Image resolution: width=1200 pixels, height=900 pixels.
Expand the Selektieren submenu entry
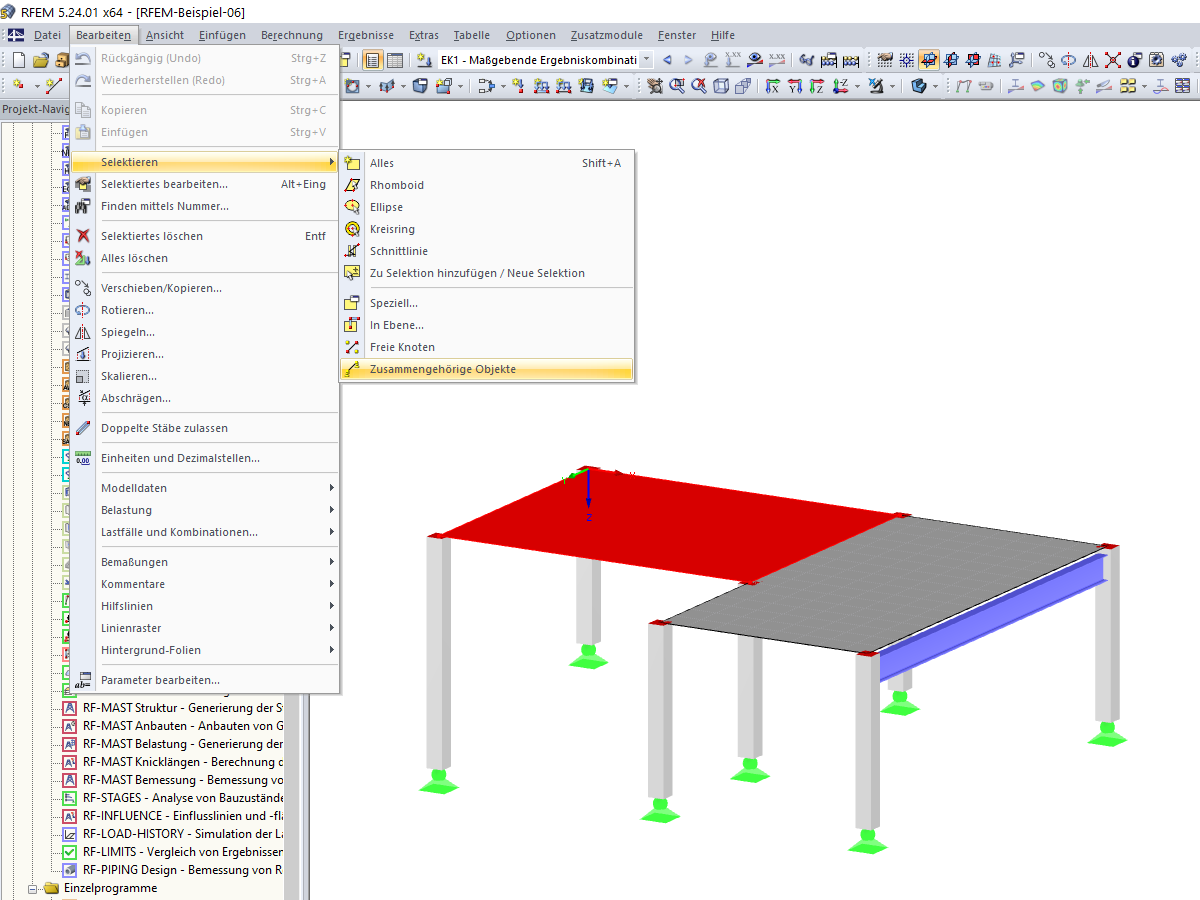204,162
